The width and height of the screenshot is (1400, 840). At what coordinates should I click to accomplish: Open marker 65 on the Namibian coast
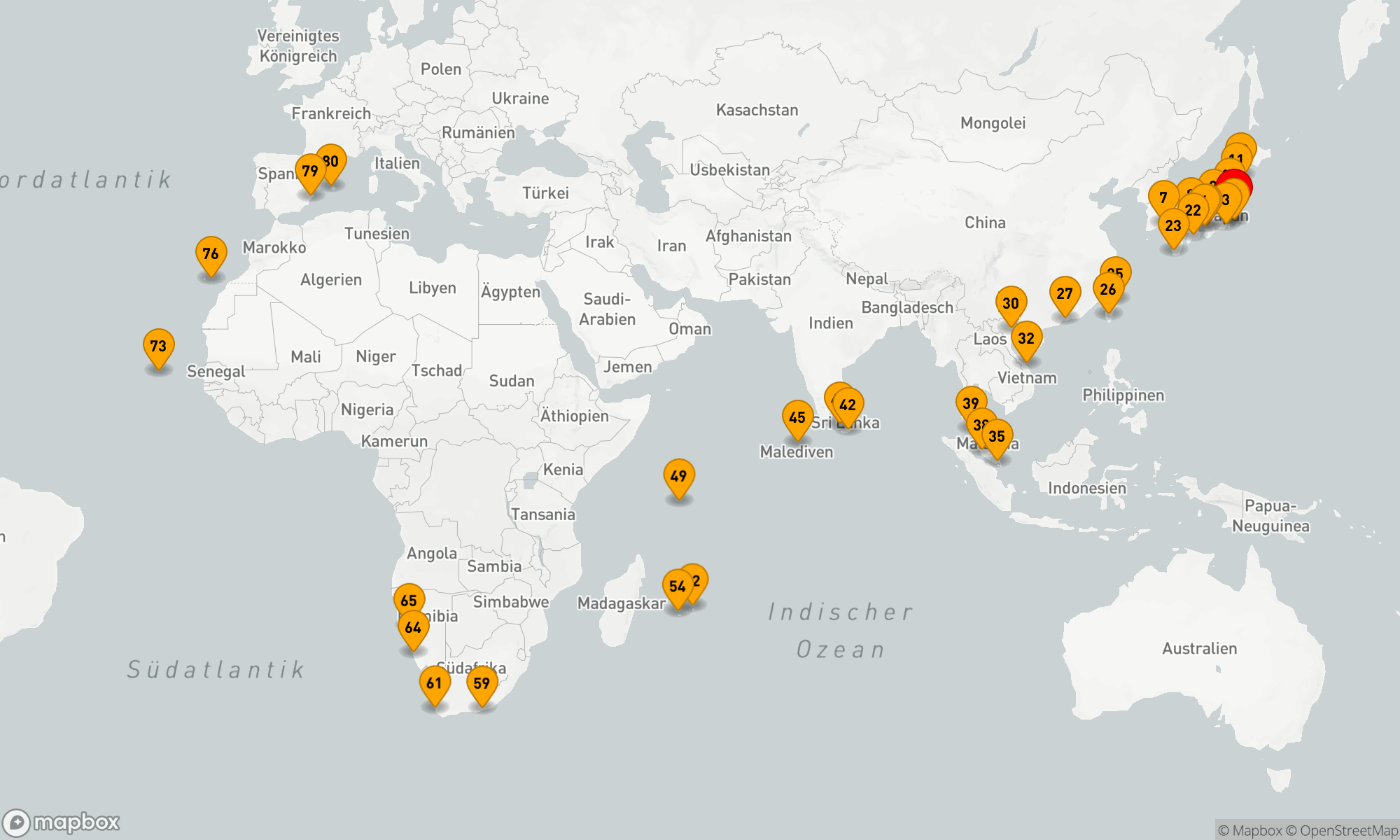(409, 601)
